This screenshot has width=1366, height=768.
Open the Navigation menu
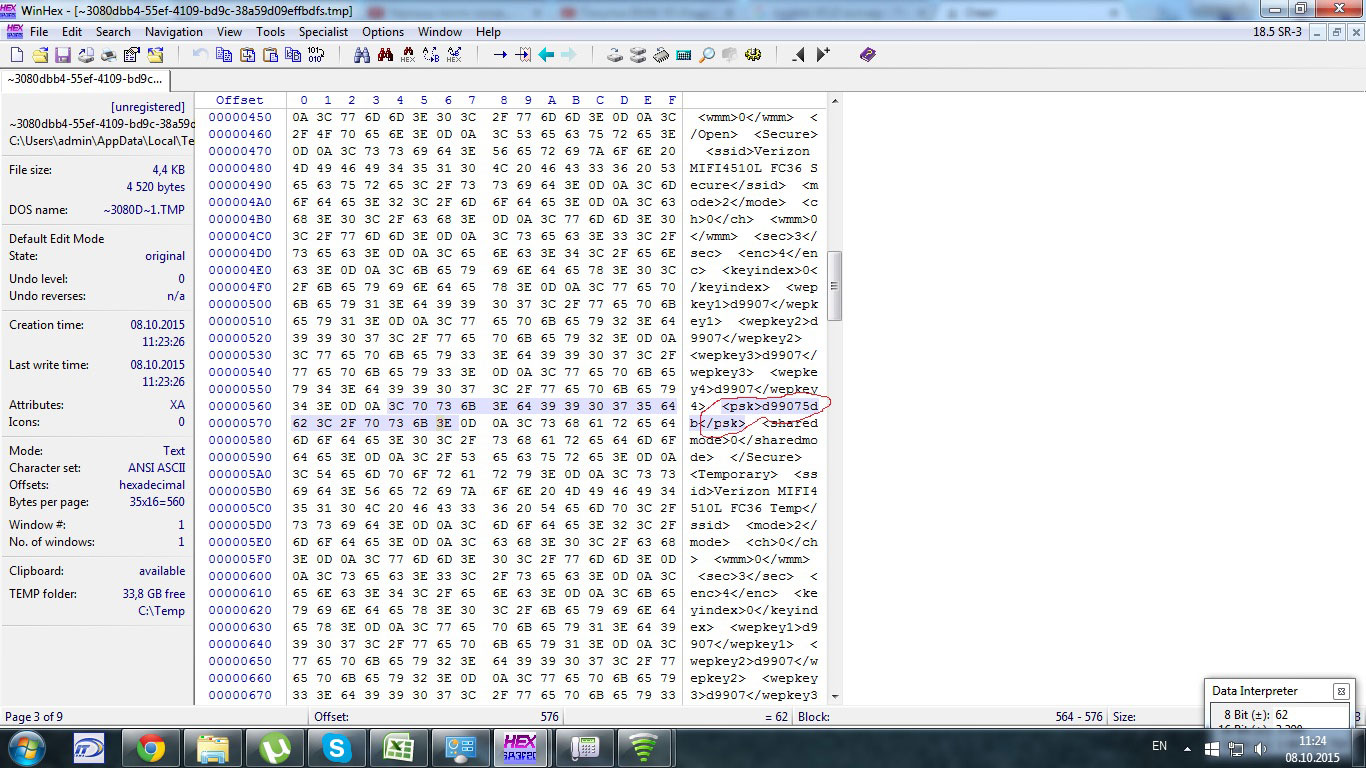174,32
